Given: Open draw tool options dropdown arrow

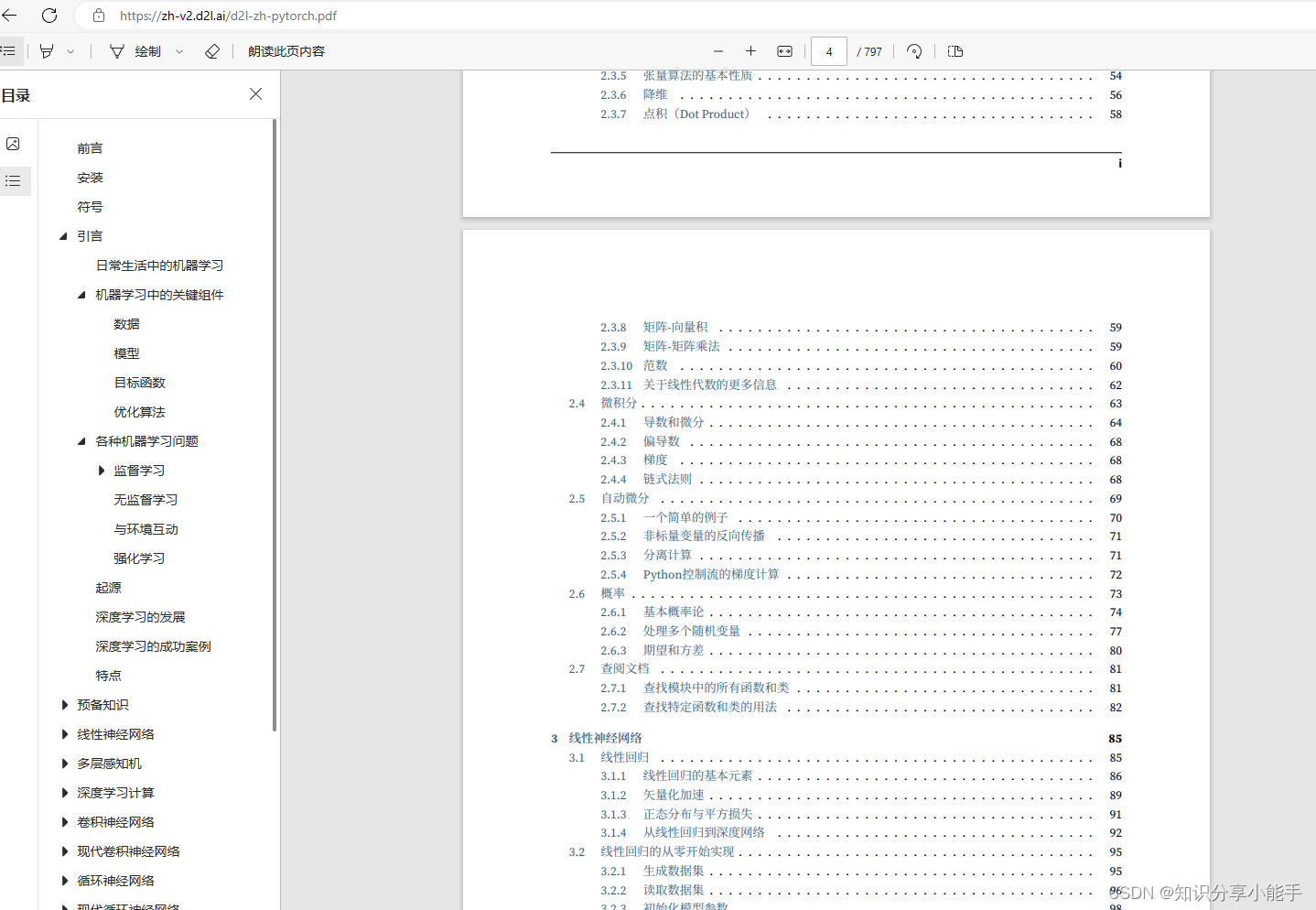Looking at the screenshot, I should (x=179, y=51).
